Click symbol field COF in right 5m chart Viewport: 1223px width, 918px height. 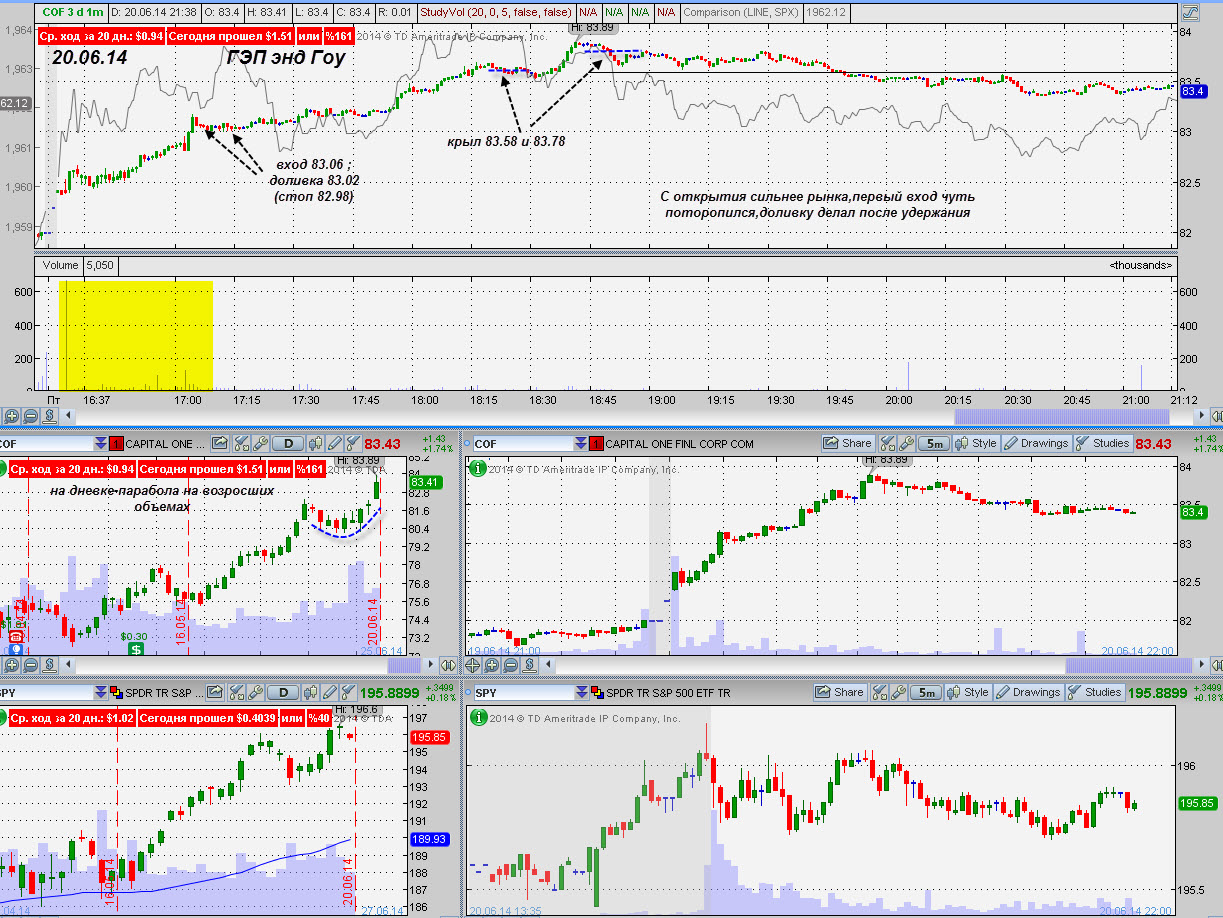523,443
